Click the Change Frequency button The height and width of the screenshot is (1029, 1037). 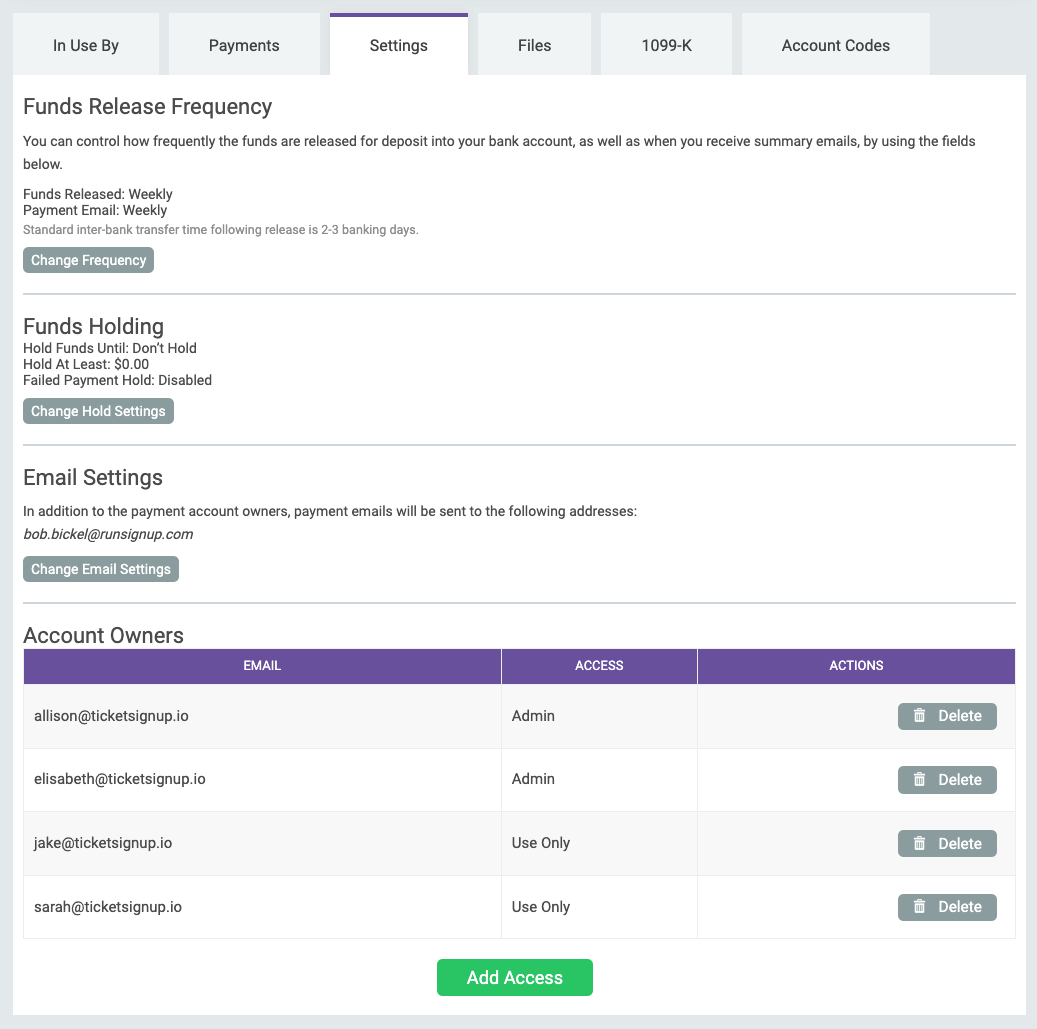[x=89, y=260]
